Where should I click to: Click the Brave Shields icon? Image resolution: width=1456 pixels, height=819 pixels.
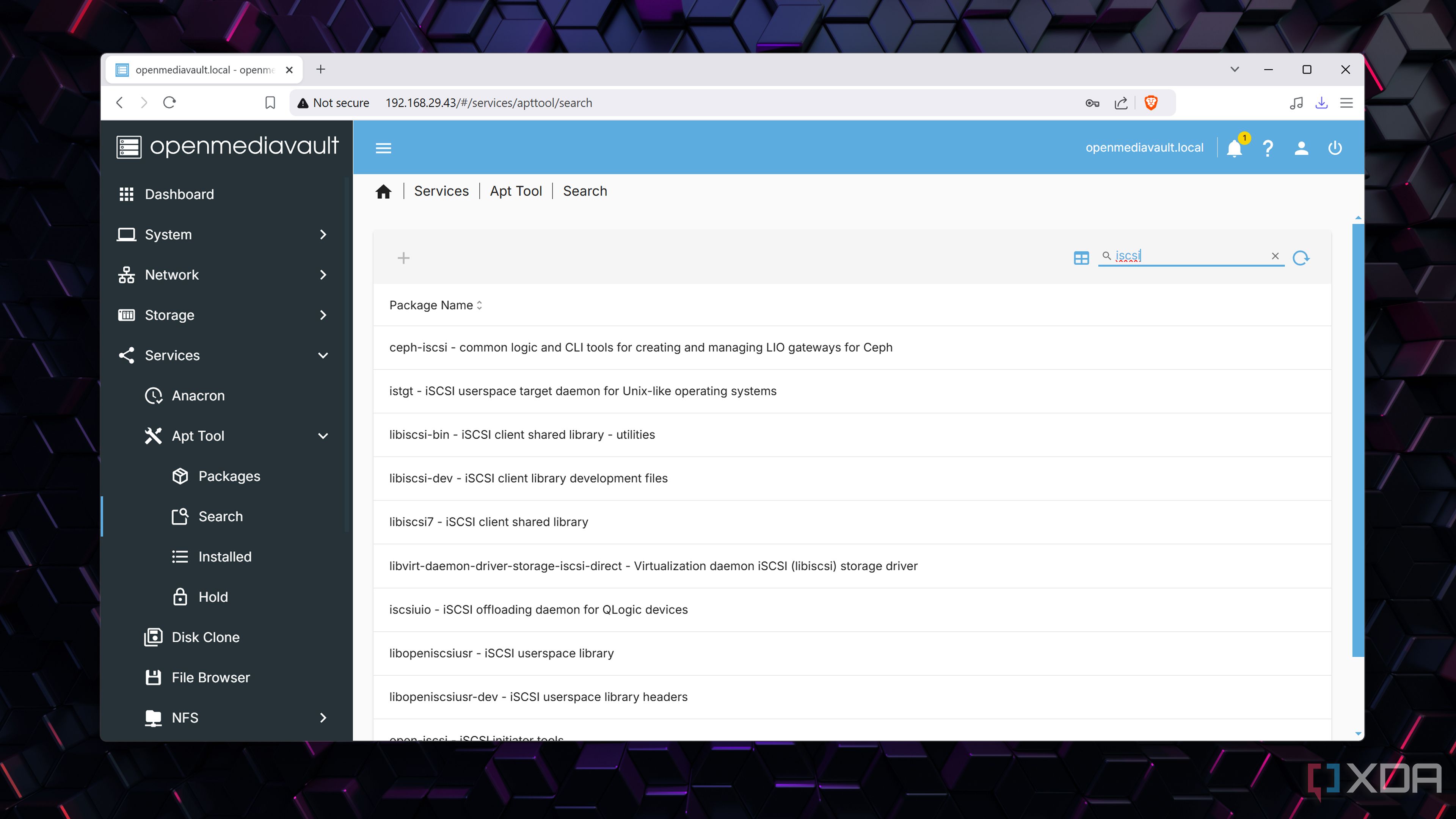pyautogui.click(x=1151, y=103)
